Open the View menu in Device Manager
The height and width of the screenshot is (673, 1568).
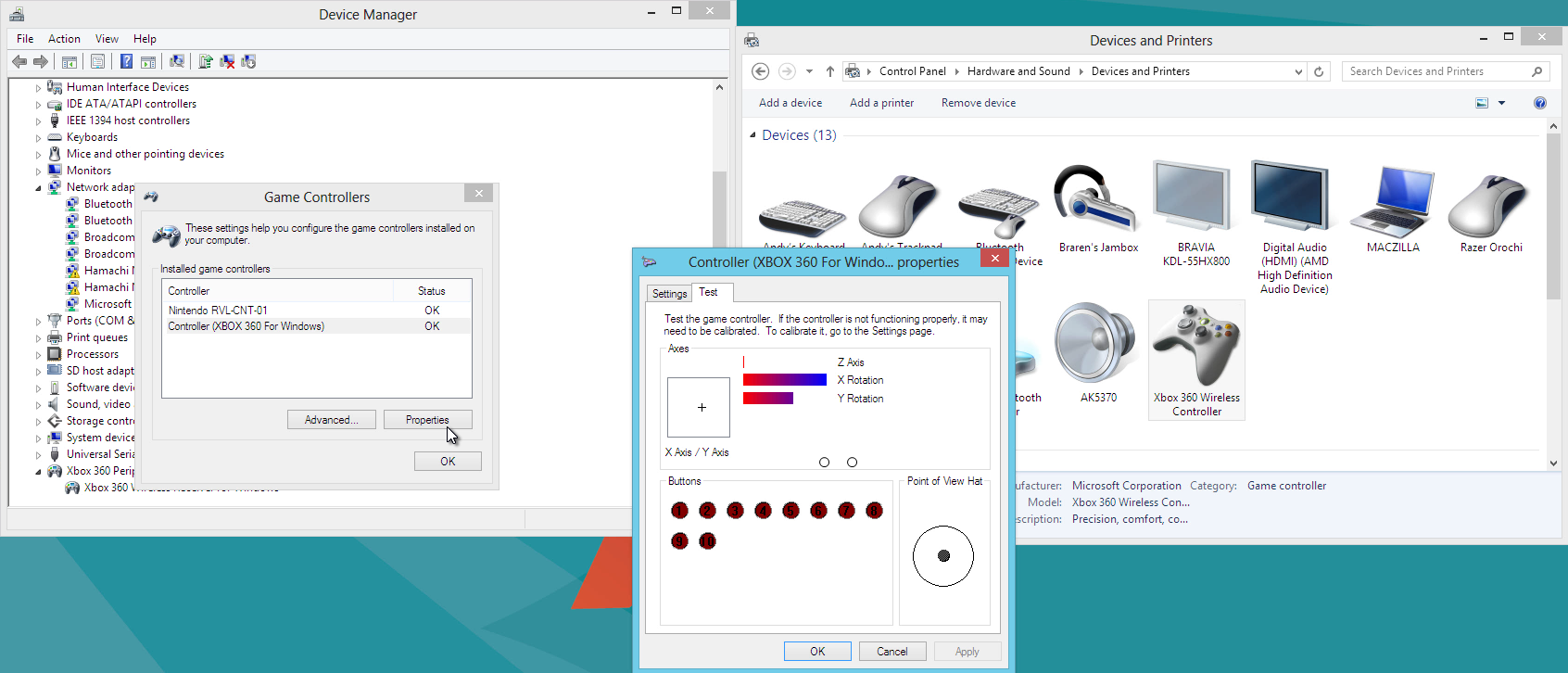107,39
